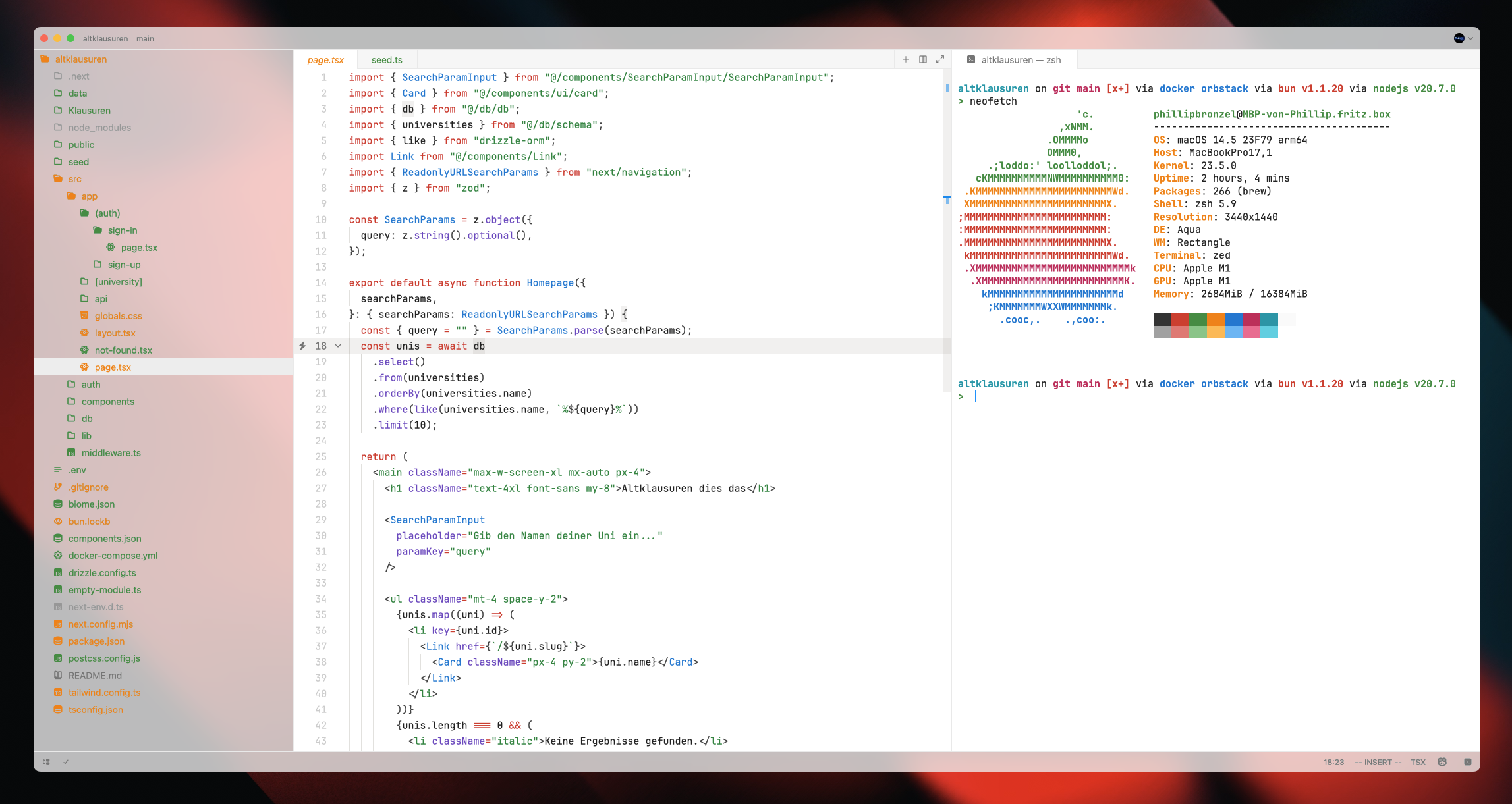Select the altklausuren — zsh terminal tab
The image size is (1512, 804).
[1015, 59]
